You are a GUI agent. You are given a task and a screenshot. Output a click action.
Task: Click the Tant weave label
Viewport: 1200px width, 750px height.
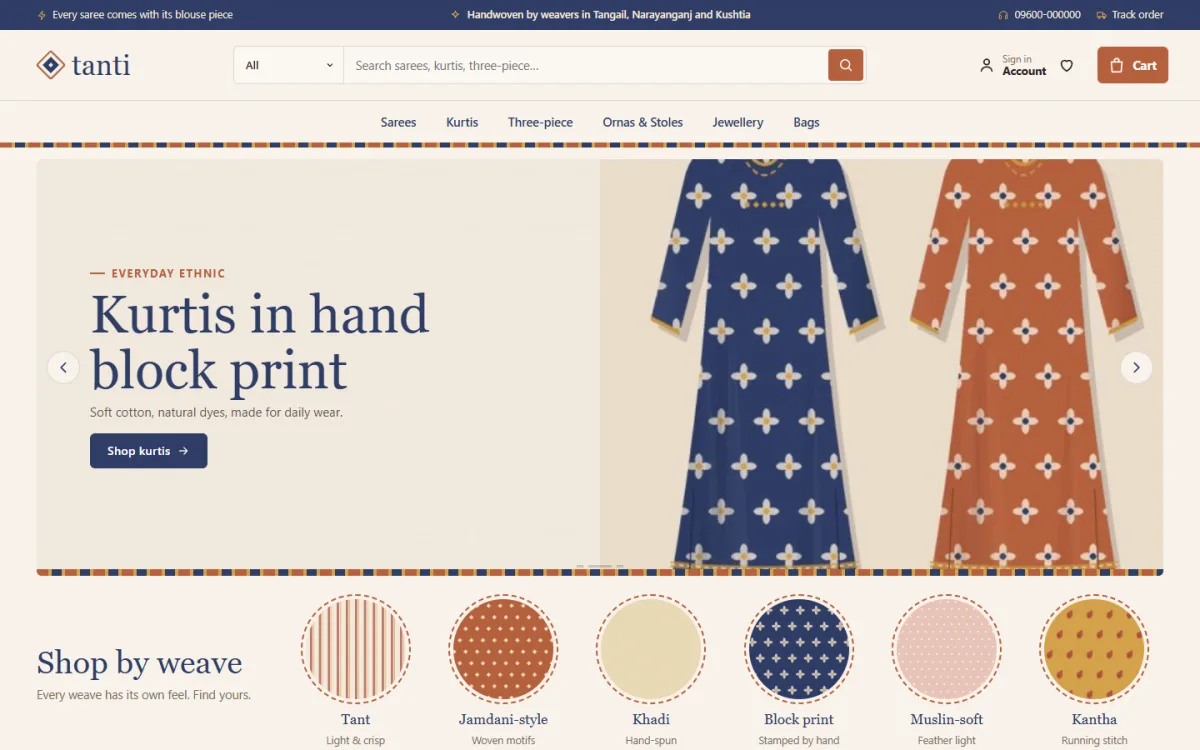(x=355, y=719)
